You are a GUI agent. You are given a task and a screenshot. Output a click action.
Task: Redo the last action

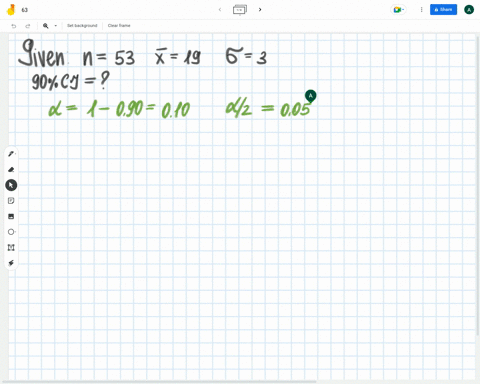coord(28,26)
